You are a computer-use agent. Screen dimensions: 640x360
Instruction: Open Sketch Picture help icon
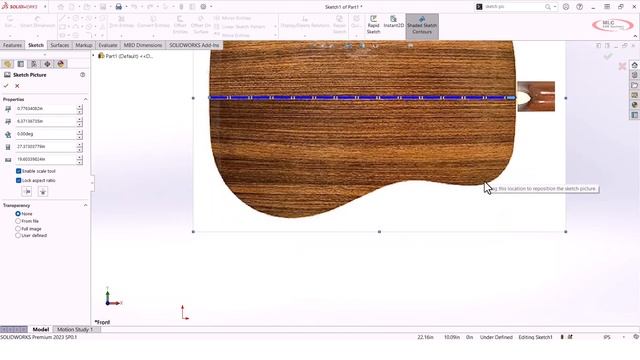tap(82, 75)
